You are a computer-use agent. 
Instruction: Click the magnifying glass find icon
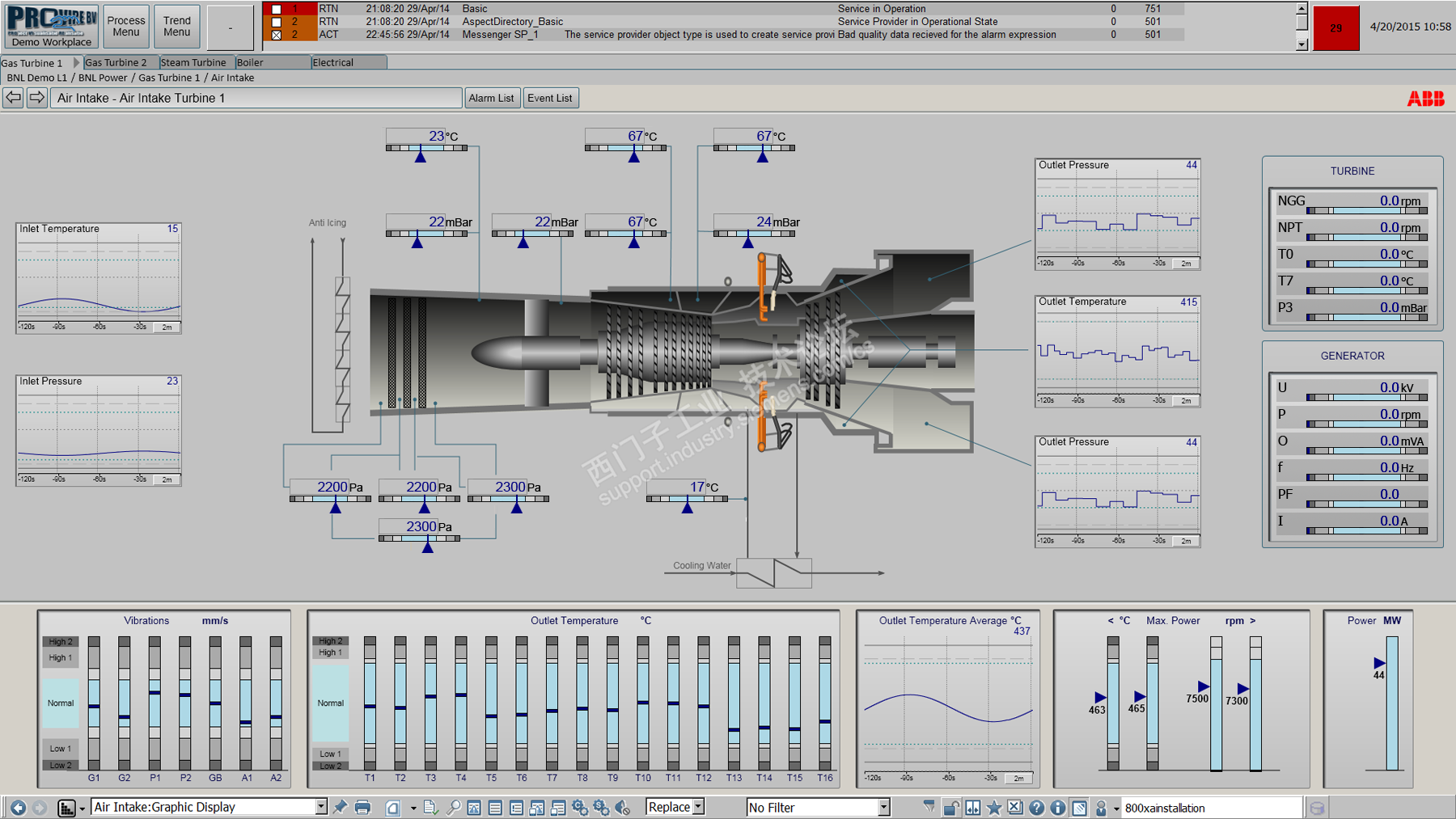453,807
